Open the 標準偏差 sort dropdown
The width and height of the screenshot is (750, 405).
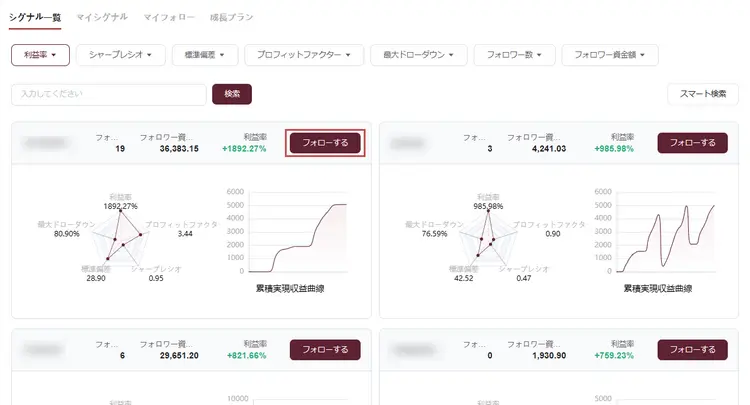tap(205, 55)
